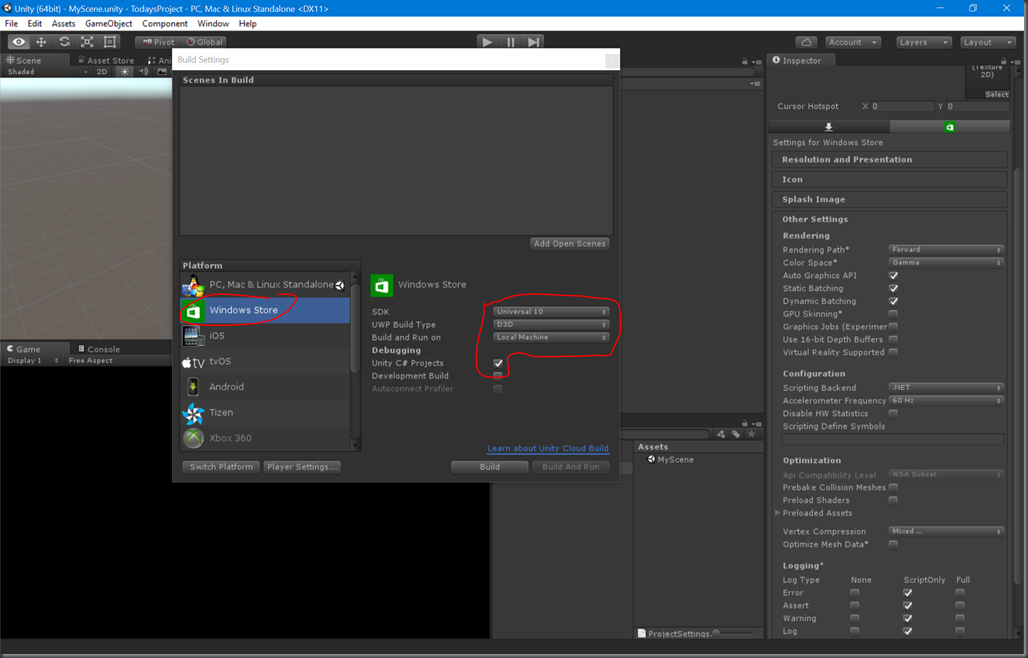This screenshot has width=1028, height=658.
Task: Toggle Global handle rotation mode
Action: click(x=204, y=42)
